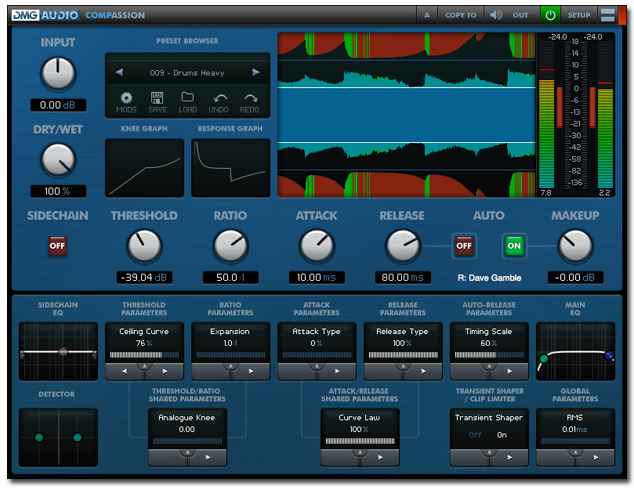Open the Sidechain EQ graph
The height and width of the screenshot is (488, 634).
coord(58,351)
